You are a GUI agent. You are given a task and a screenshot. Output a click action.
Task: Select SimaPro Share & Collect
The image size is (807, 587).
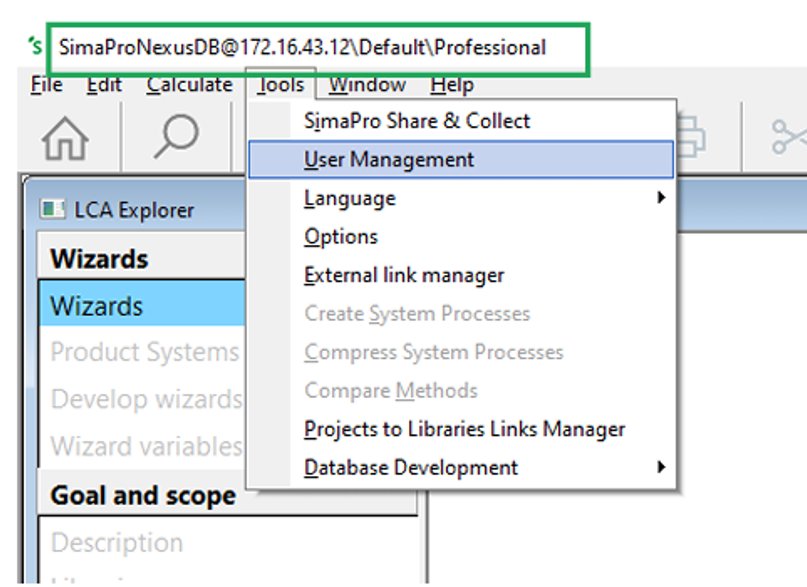461,121
